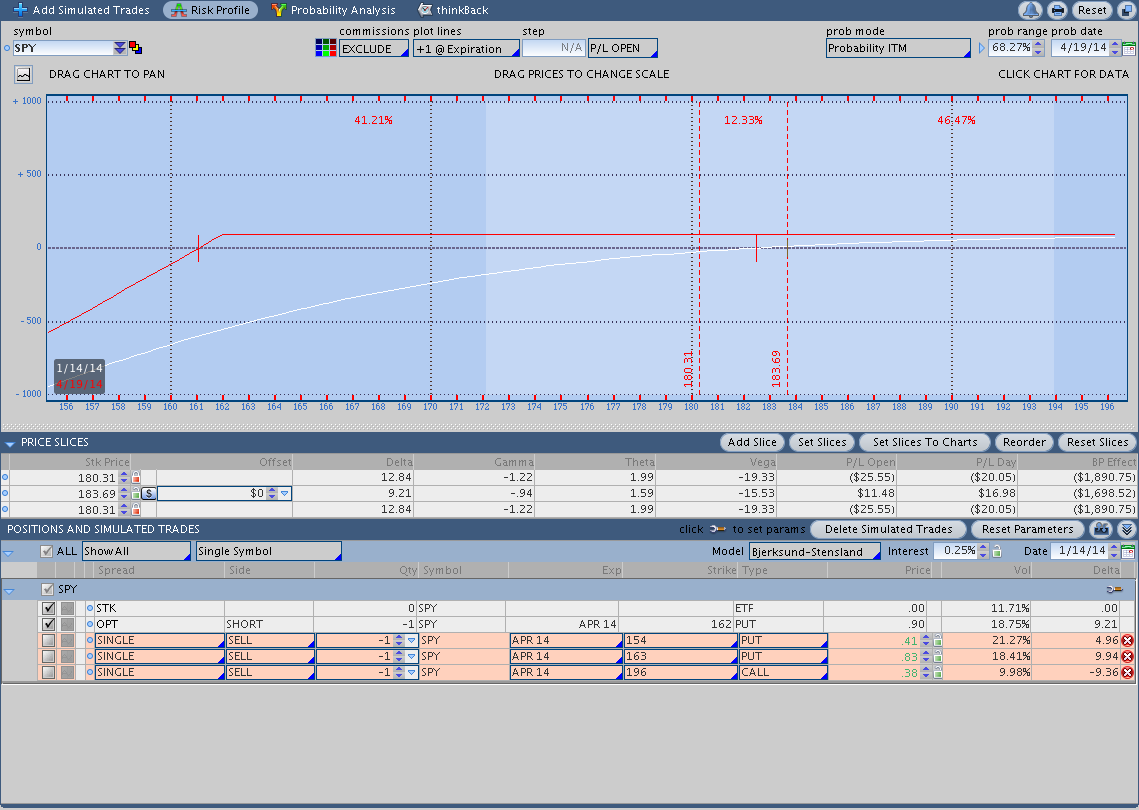Delete the 163 PUT simulated trade

point(1127,656)
